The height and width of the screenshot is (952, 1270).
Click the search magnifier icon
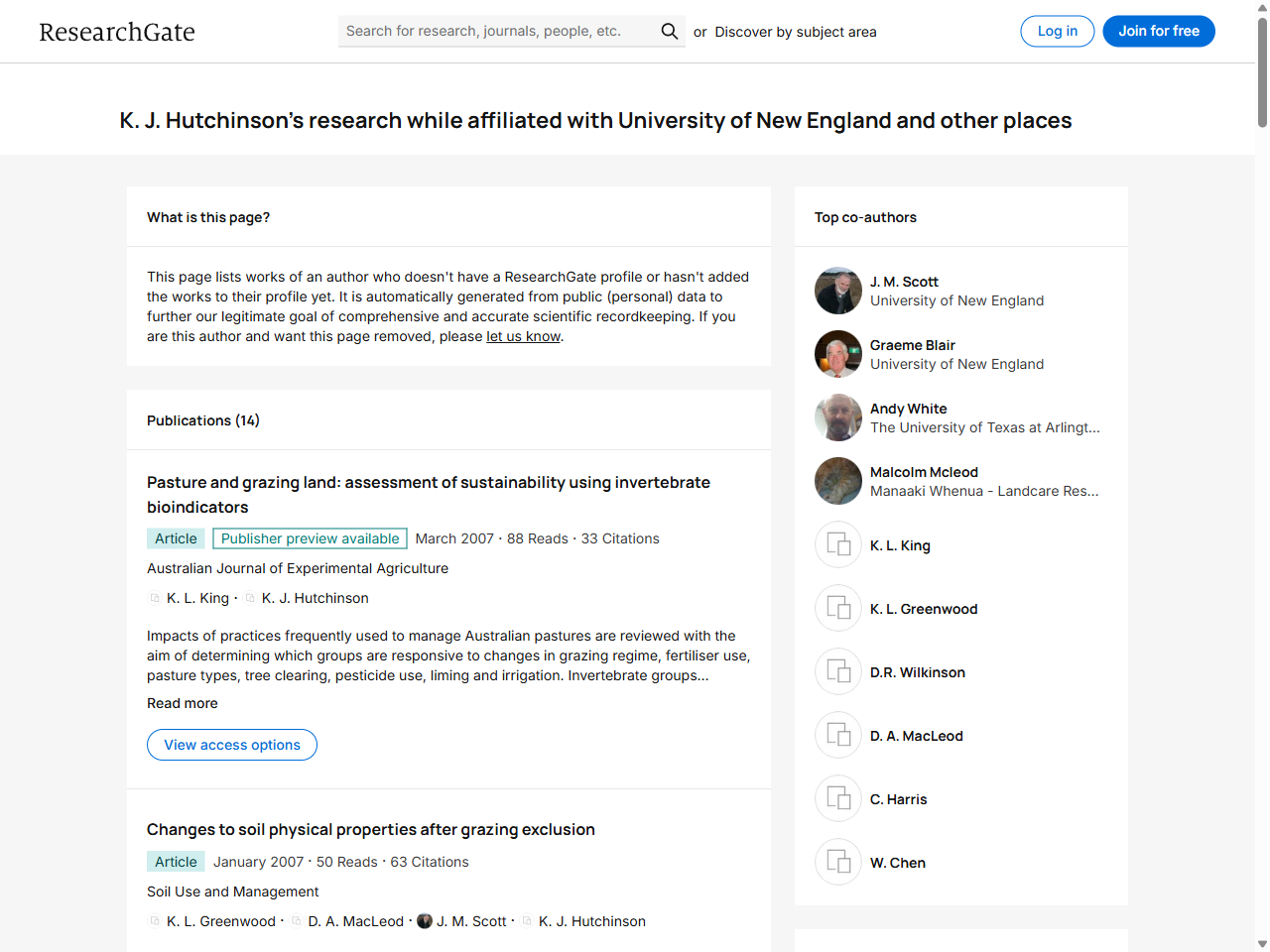[x=669, y=31]
